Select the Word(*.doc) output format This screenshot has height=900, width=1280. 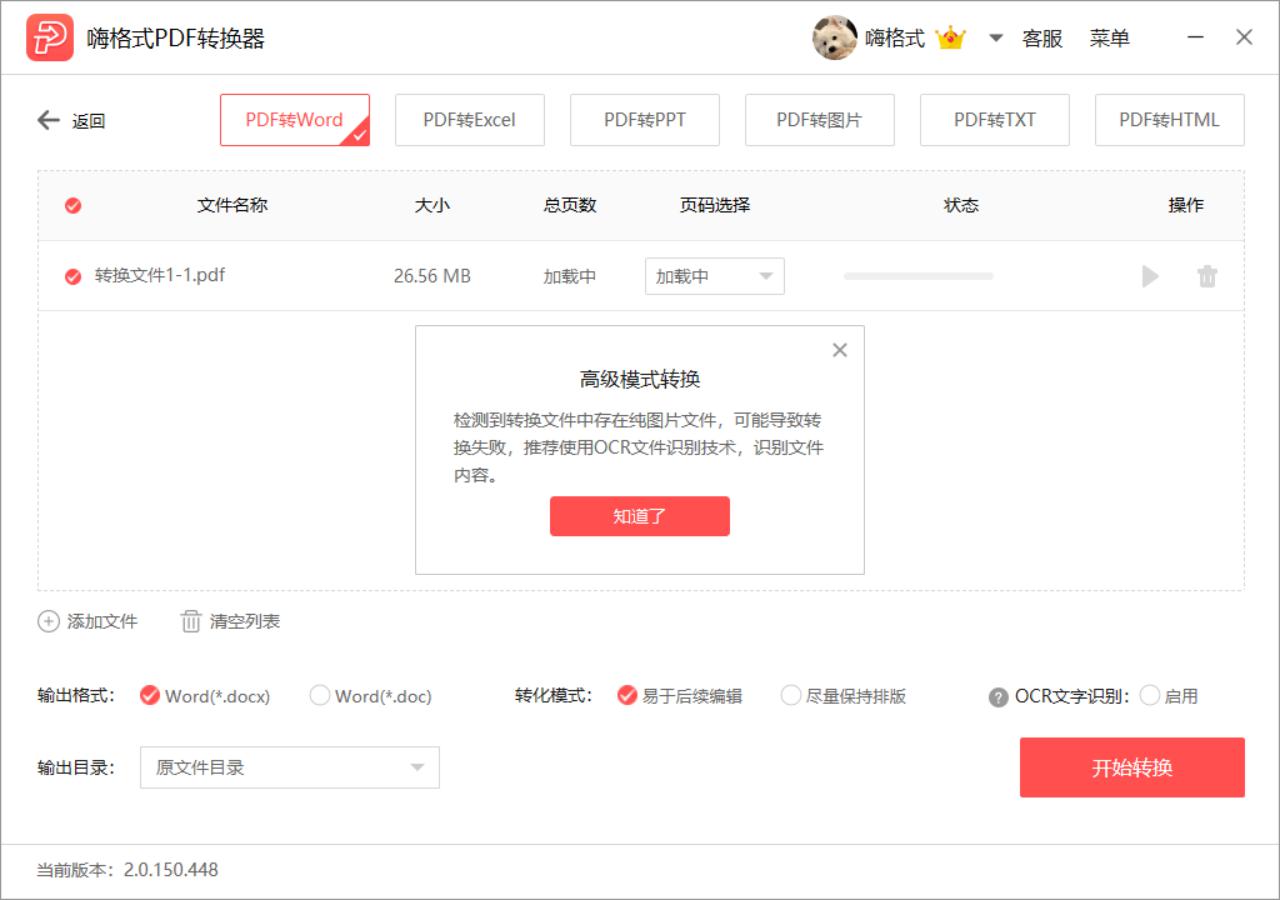coord(319,696)
